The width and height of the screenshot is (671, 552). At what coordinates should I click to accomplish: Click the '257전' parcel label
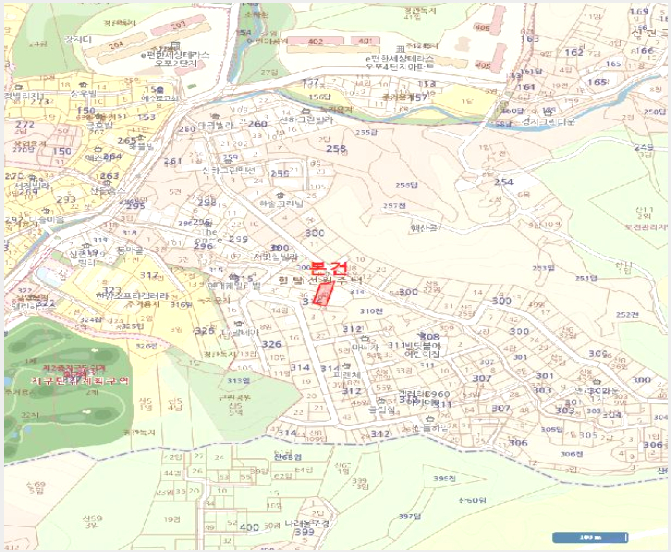[x=394, y=205]
